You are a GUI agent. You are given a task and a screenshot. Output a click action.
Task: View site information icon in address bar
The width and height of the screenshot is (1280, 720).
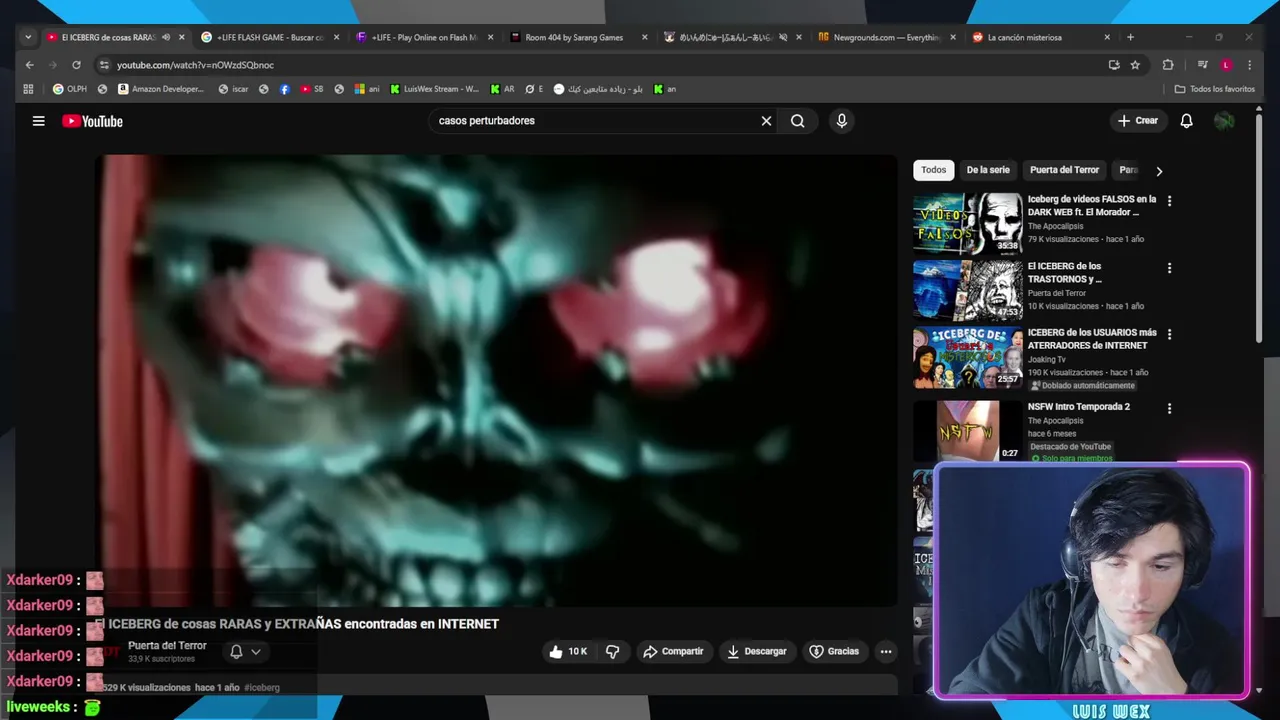pos(104,65)
